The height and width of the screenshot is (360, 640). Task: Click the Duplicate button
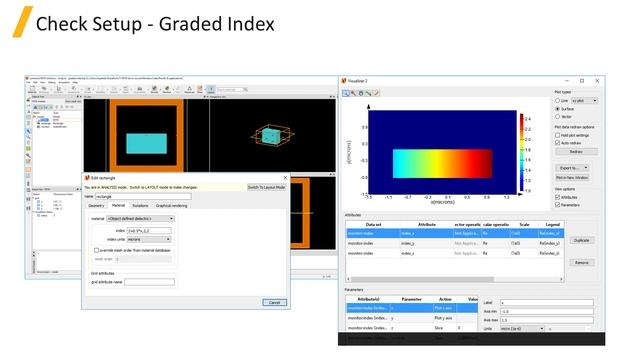click(x=582, y=240)
